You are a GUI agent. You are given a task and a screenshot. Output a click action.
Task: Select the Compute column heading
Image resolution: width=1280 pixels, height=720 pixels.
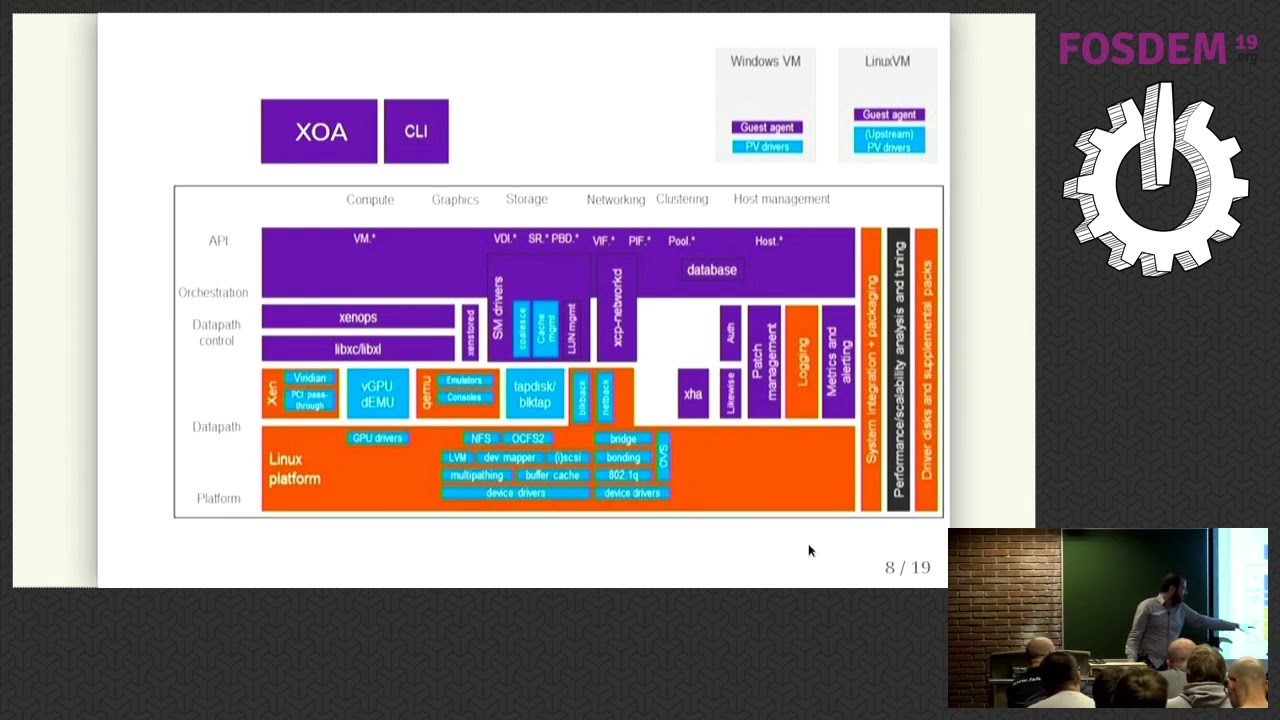pyautogui.click(x=370, y=200)
